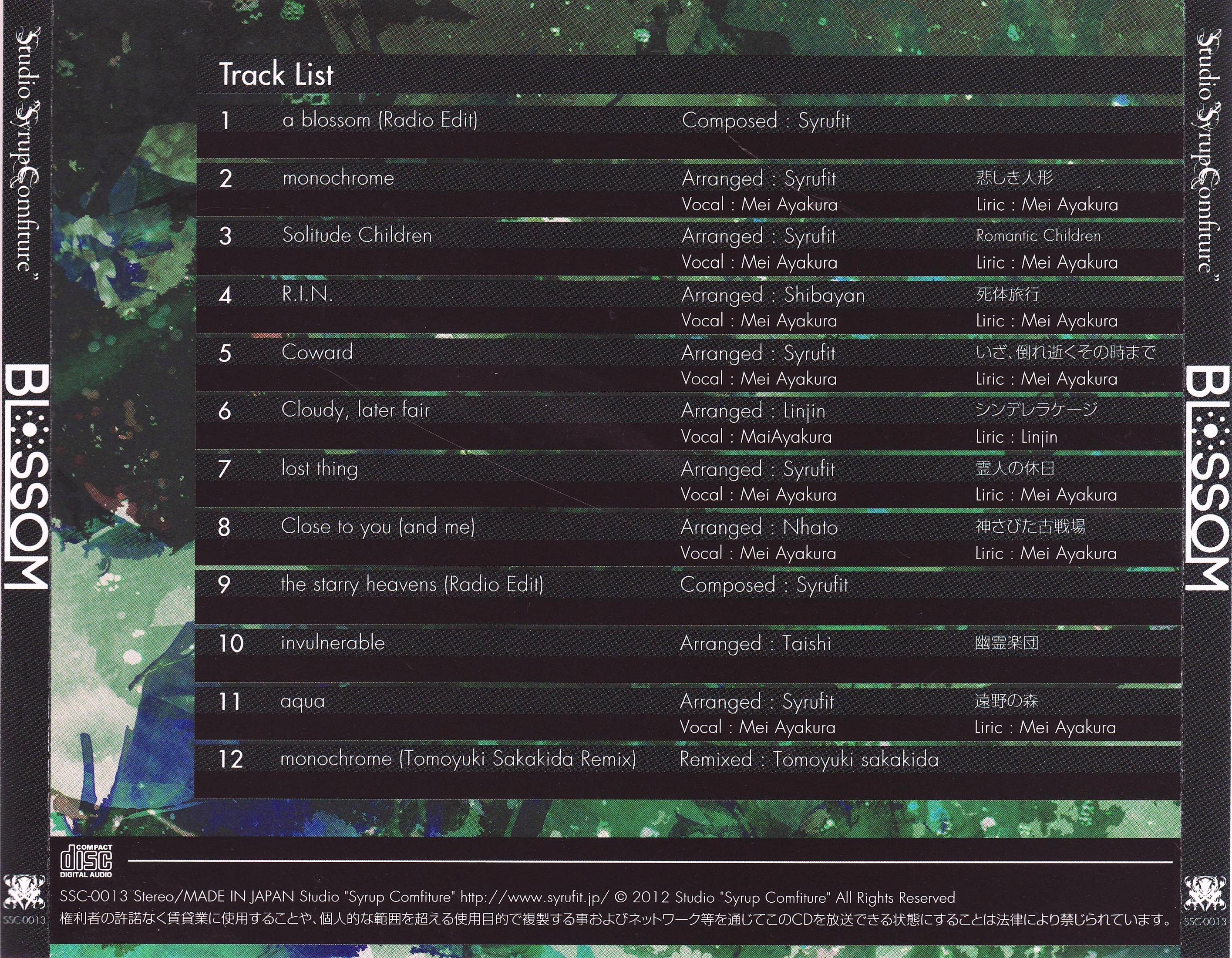The height and width of the screenshot is (958, 1232).
Task: Click track 8 Close to you (and me)
Action: [x=377, y=527]
